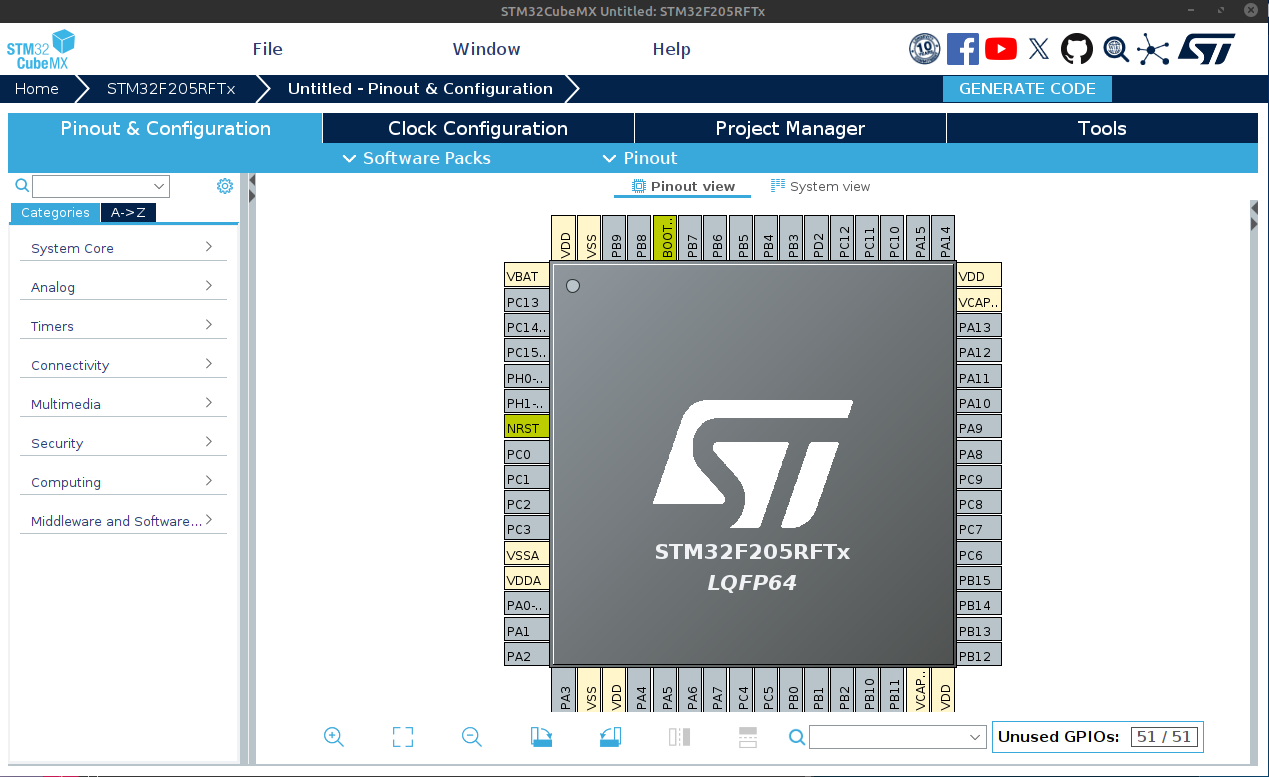The image size is (1269, 777).
Task: Click the pinout search settings gear
Action: click(224, 185)
